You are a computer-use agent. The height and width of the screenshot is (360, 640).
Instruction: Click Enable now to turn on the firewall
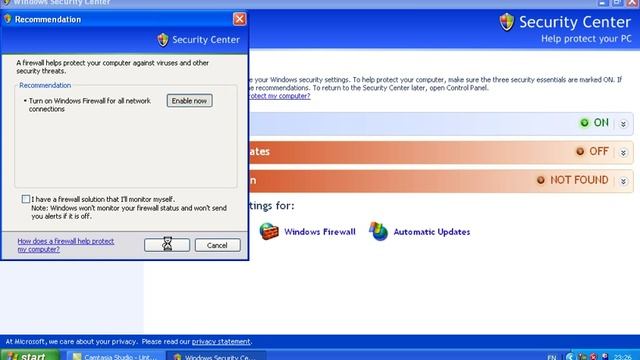pyautogui.click(x=189, y=101)
